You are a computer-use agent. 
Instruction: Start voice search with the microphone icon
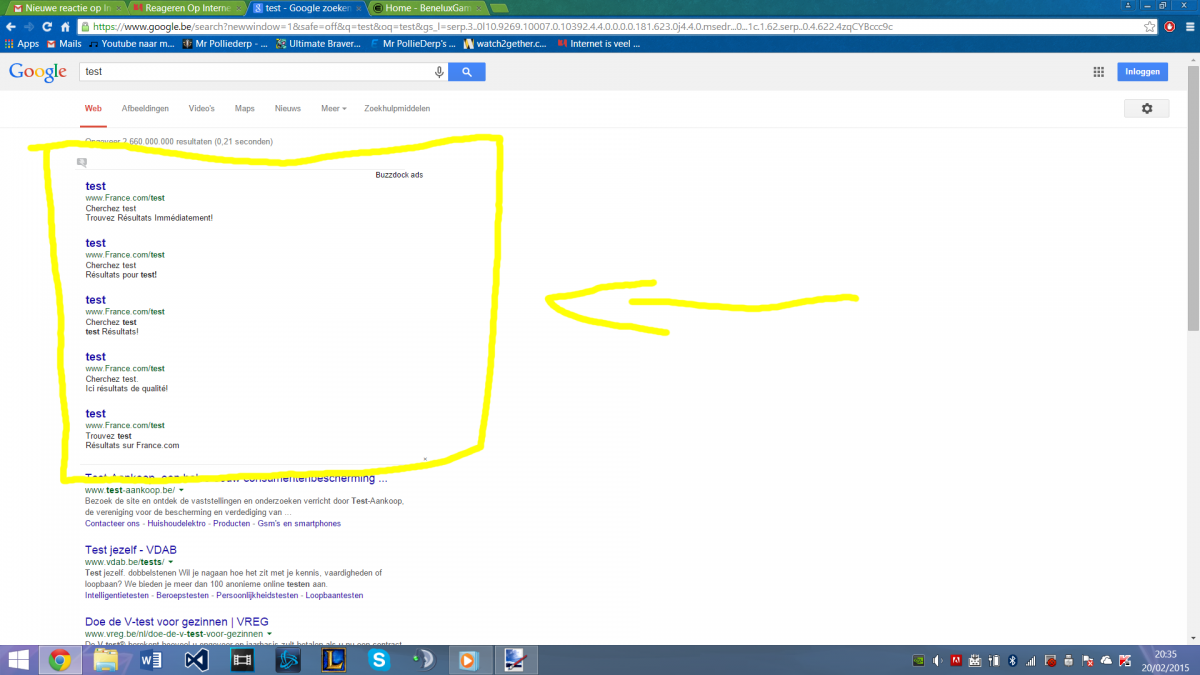click(x=439, y=72)
